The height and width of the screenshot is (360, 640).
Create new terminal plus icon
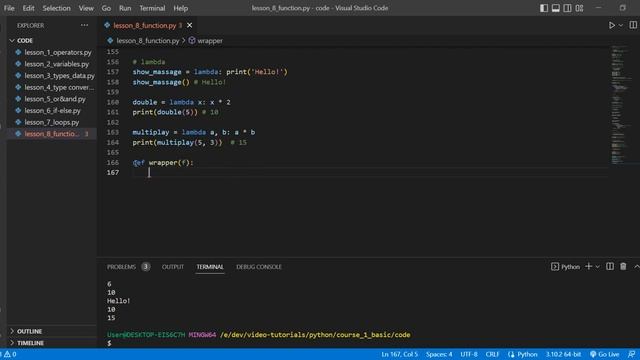tap(589, 267)
